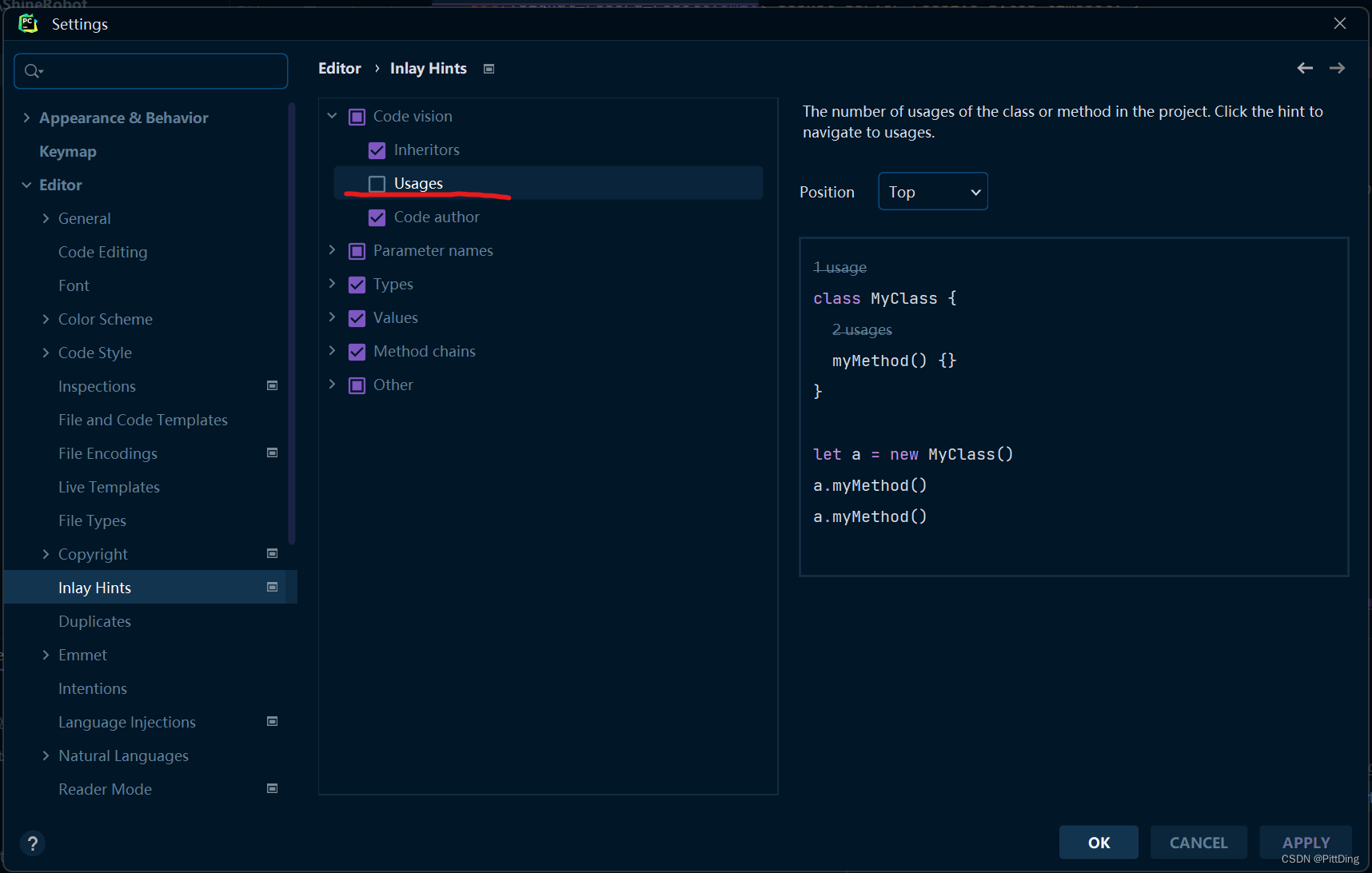Image resolution: width=1372 pixels, height=873 pixels.
Task: Collapse the Editor section in sidebar
Action: pyautogui.click(x=26, y=185)
